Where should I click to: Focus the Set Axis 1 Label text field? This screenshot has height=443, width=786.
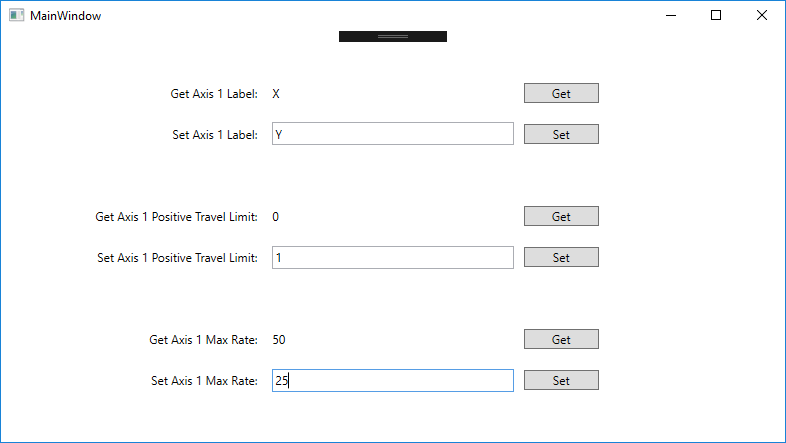[392, 134]
